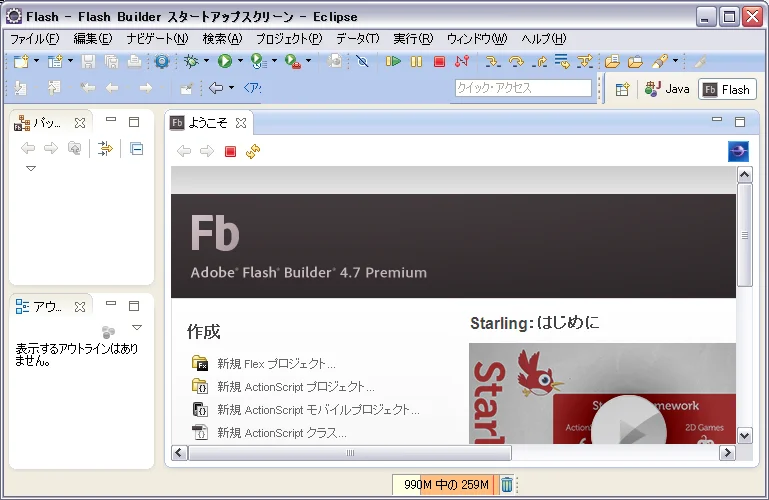This screenshot has width=769, height=500.
Task: Click Collapse All in Package Explorer
Action: tap(136, 149)
